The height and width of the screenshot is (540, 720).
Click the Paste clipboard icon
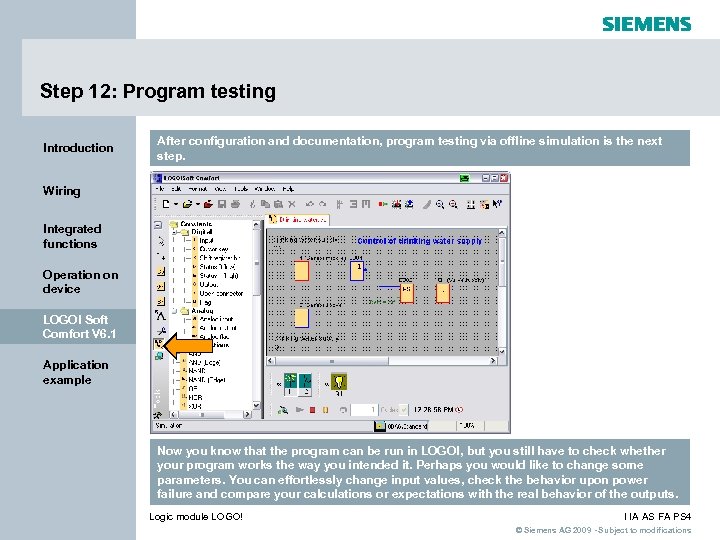point(278,204)
